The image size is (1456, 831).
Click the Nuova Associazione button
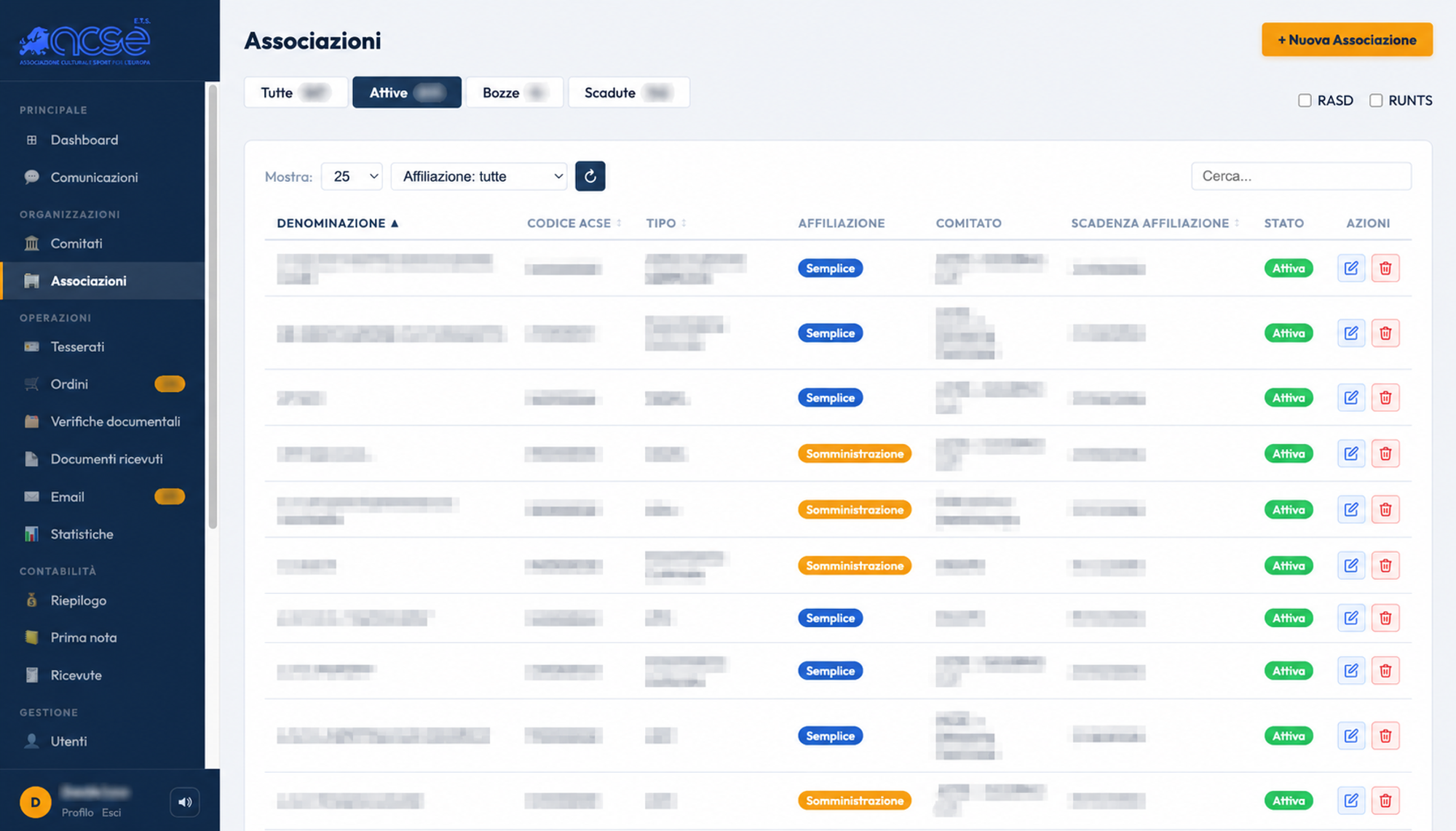pyautogui.click(x=1347, y=40)
